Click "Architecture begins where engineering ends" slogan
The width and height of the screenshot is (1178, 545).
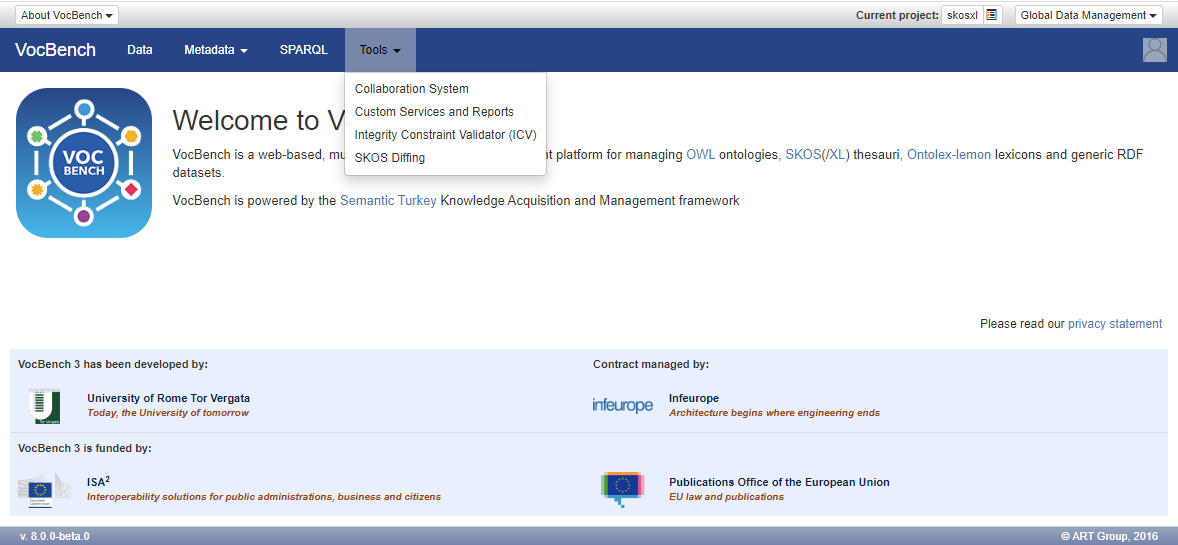[775, 413]
